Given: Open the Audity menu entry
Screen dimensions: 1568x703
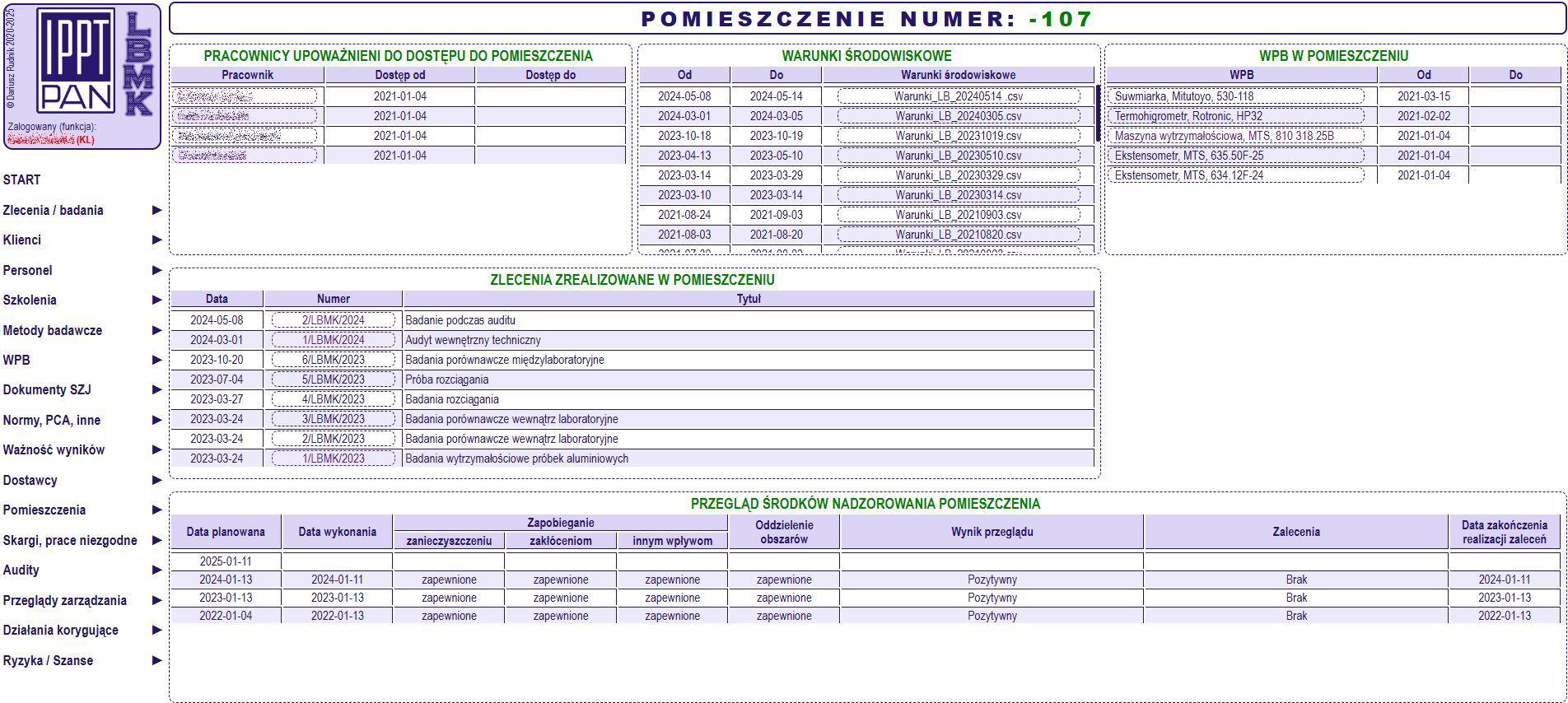Looking at the screenshot, I should click(x=21, y=570).
